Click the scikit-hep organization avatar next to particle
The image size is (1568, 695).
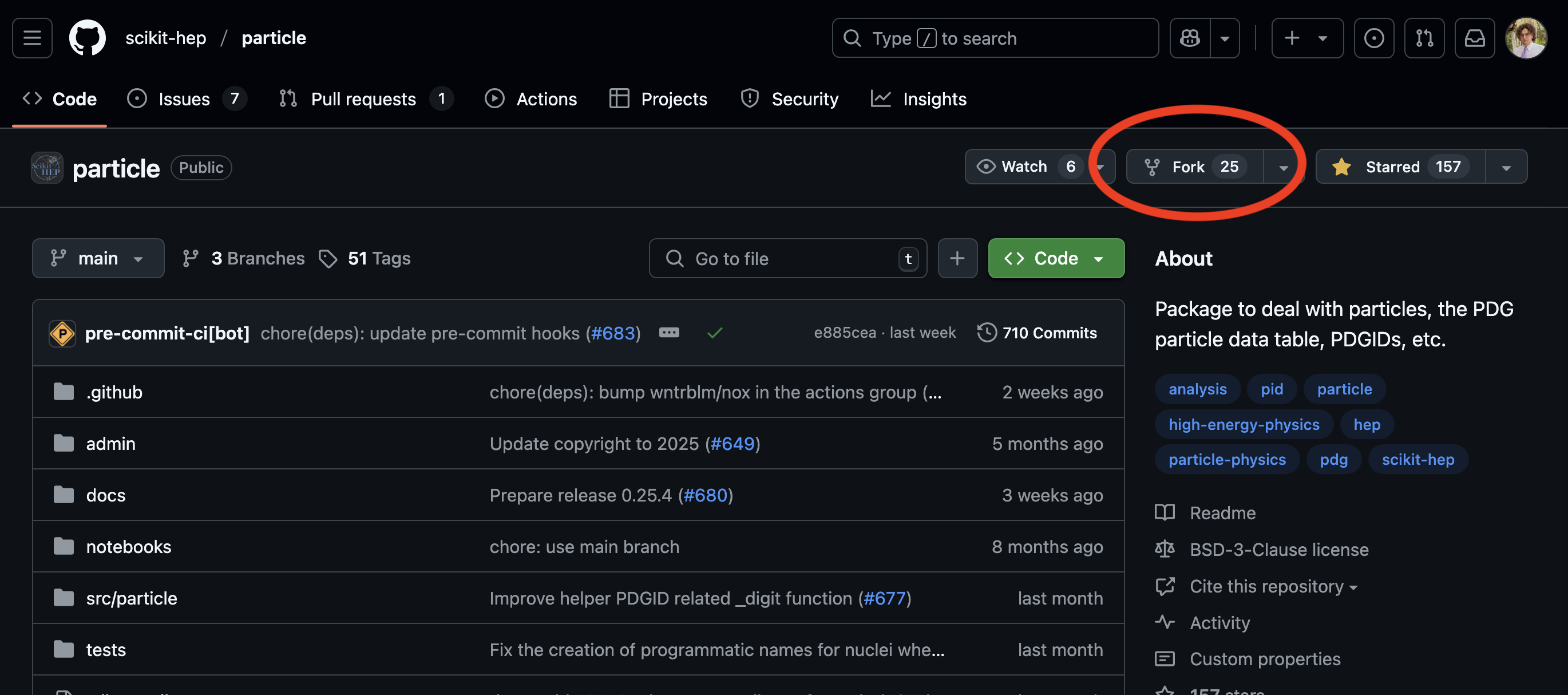(x=47, y=168)
